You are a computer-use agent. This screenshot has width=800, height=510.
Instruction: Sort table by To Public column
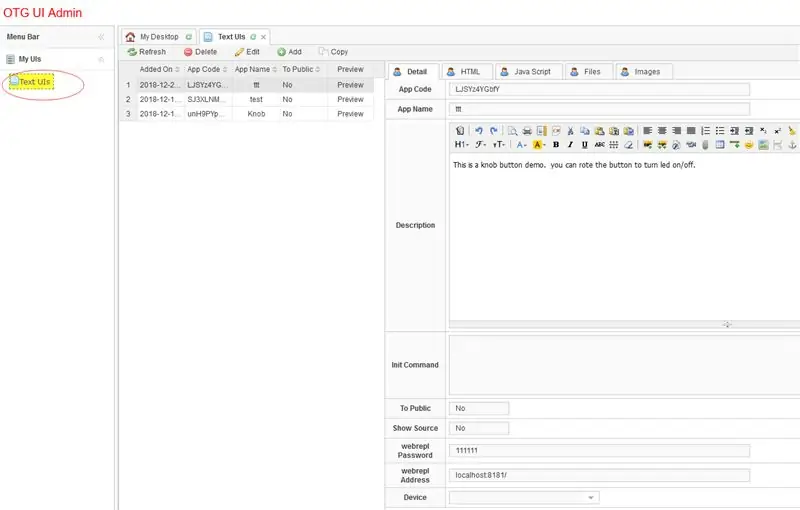[x=302, y=69]
